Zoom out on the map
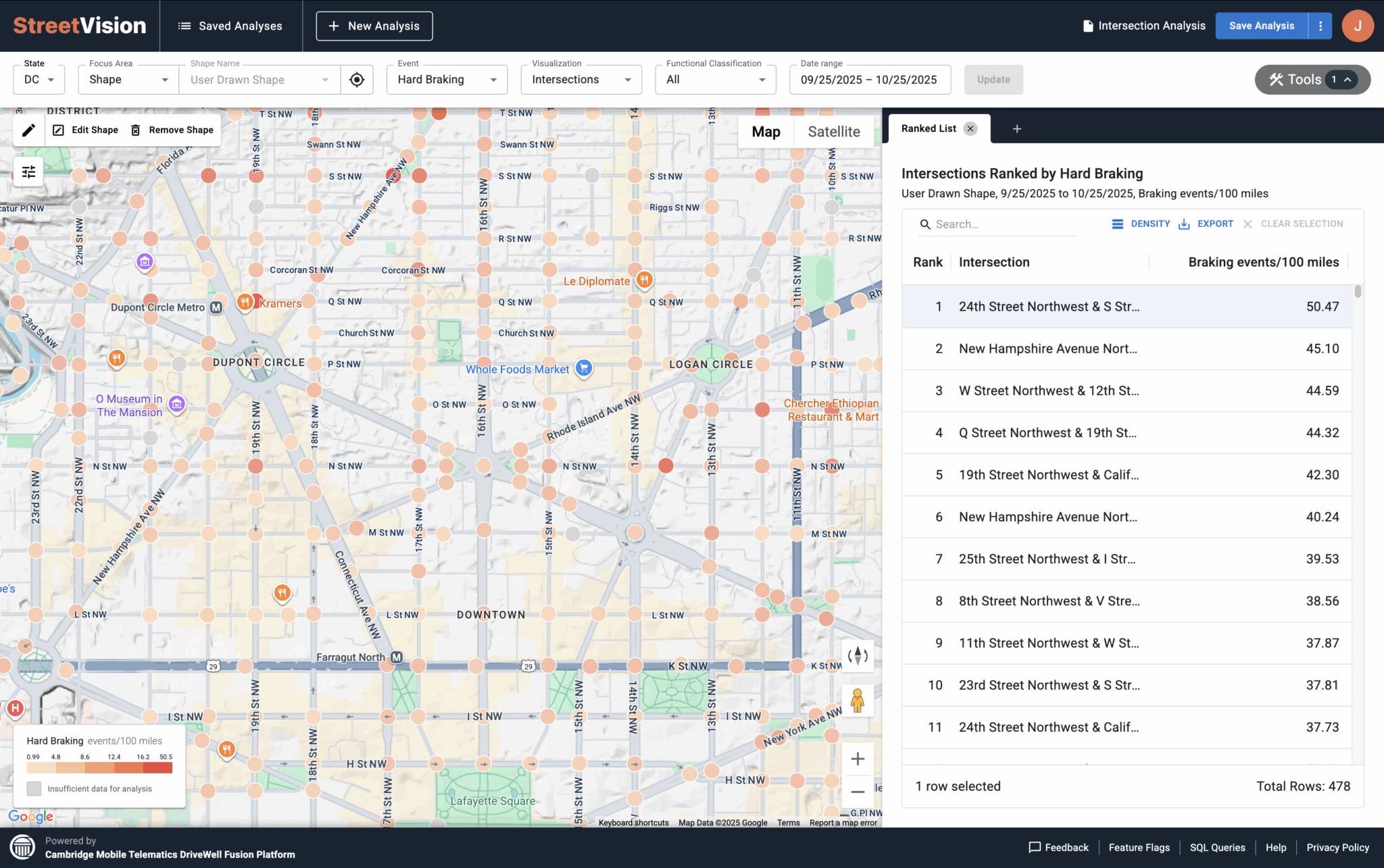1384x868 pixels. [x=857, y=792]
